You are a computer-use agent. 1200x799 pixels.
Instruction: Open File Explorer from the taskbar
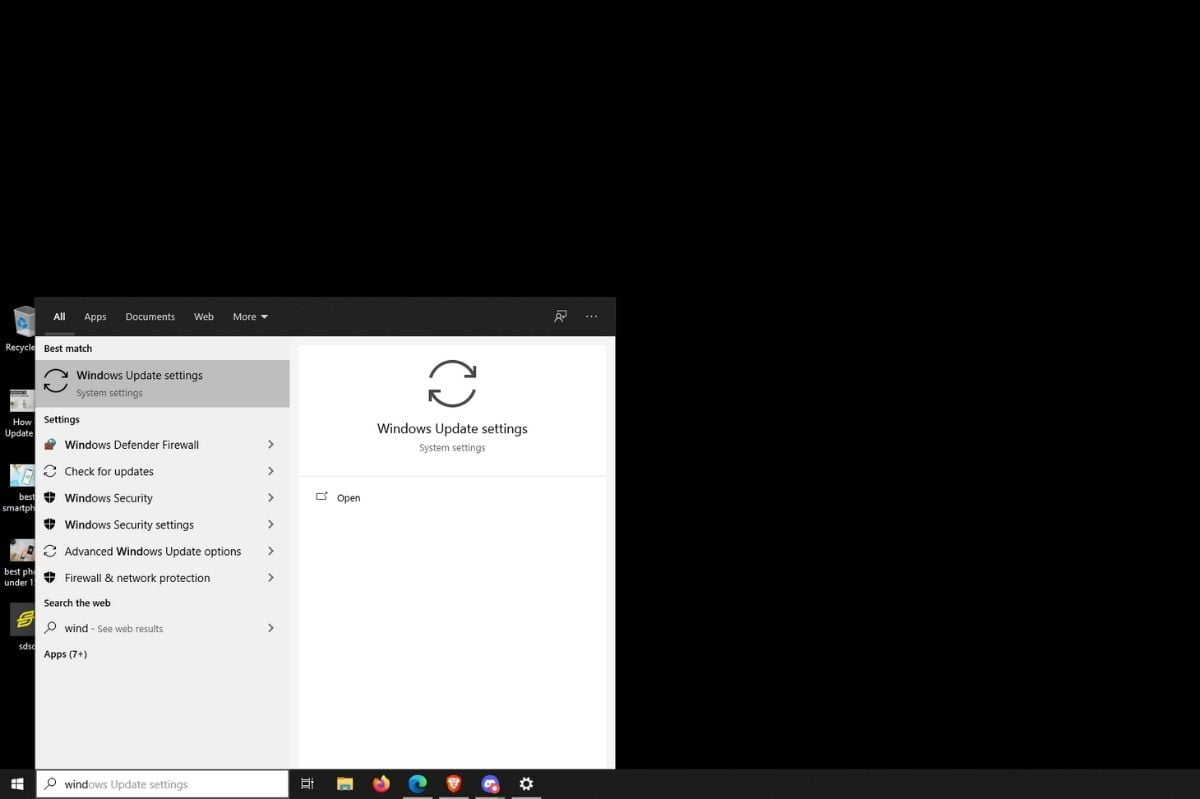(x=345, y=784)
